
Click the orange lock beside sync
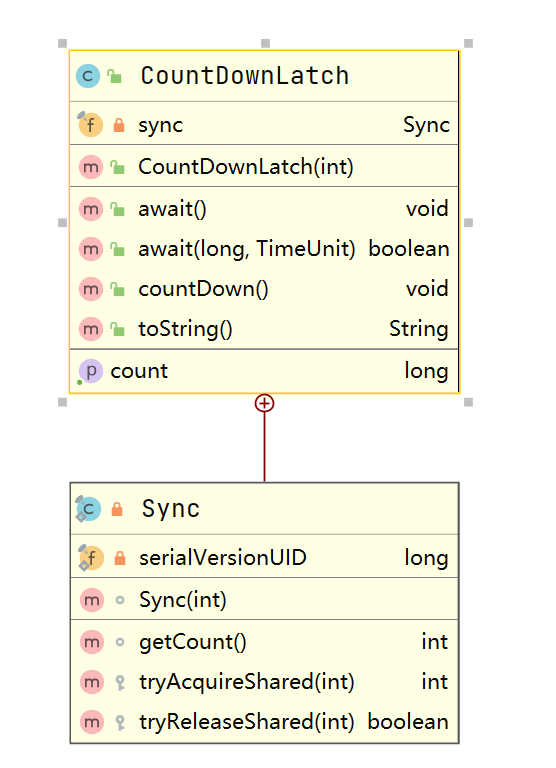[119, 125]
